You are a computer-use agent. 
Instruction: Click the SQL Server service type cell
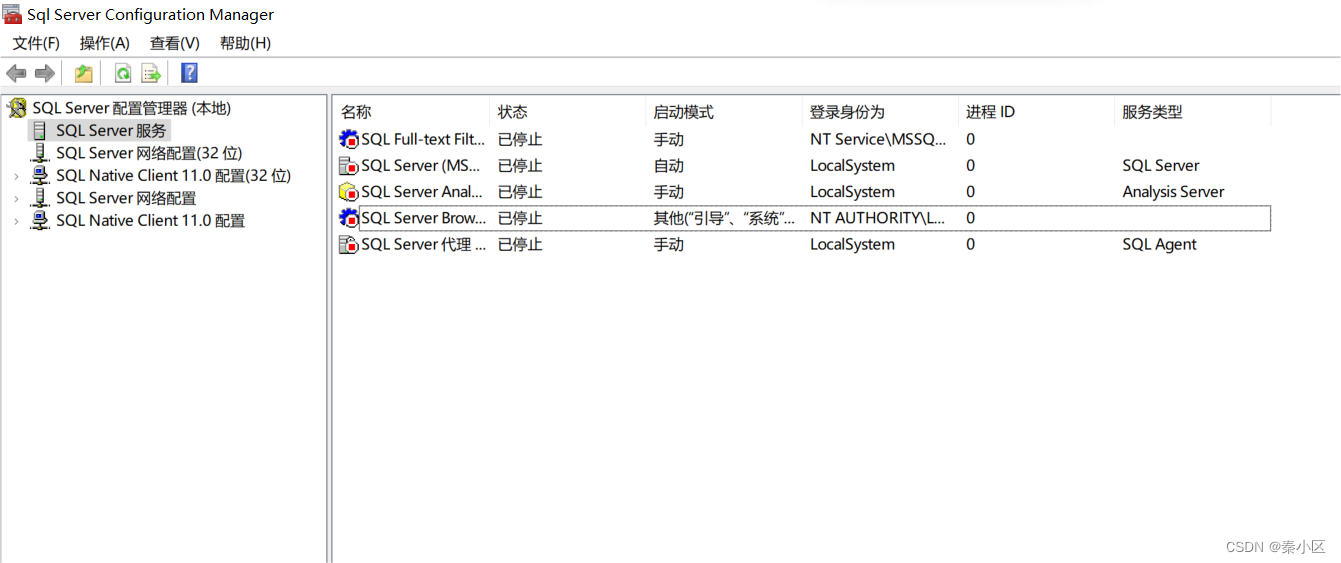tap(1160, 166)
